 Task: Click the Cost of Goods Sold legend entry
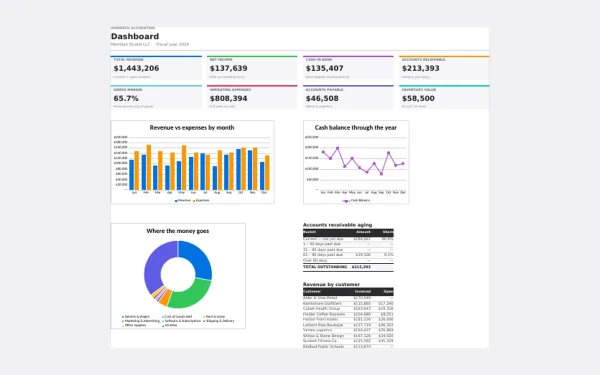pos(177,317)
